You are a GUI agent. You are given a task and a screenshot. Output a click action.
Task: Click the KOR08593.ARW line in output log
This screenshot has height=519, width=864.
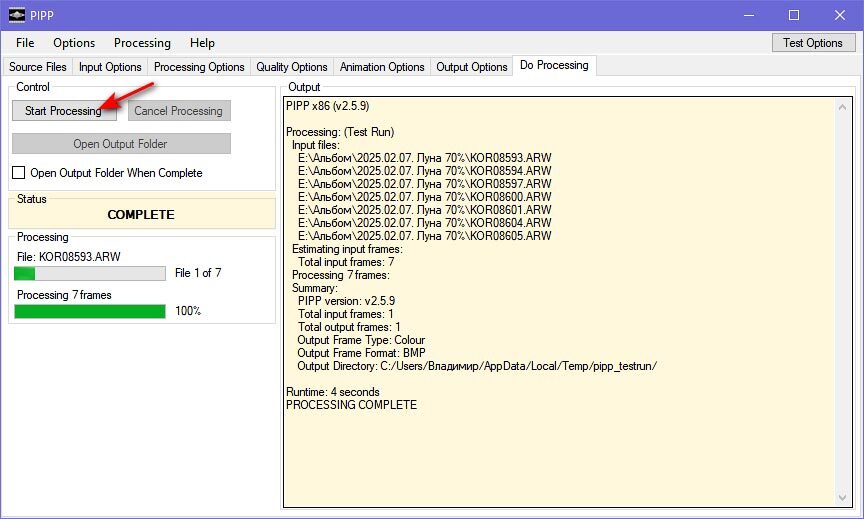[424, 158]
